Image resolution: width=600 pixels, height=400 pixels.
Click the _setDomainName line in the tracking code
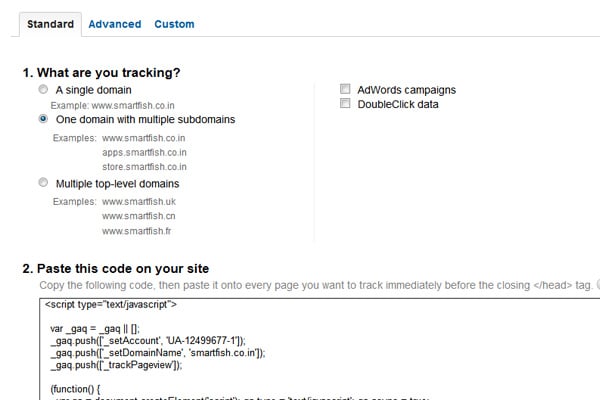coord(158,353)
